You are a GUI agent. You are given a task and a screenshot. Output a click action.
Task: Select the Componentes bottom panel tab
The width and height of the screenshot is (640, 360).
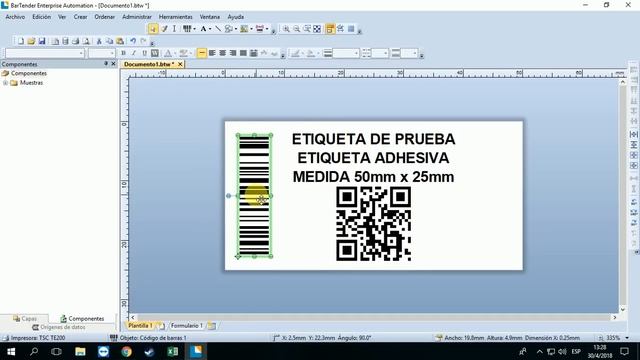tap(82, 318)
